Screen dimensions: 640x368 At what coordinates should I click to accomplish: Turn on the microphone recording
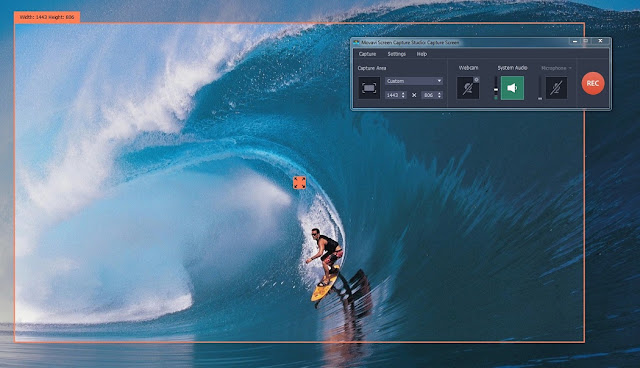click(x=556, y=88)
